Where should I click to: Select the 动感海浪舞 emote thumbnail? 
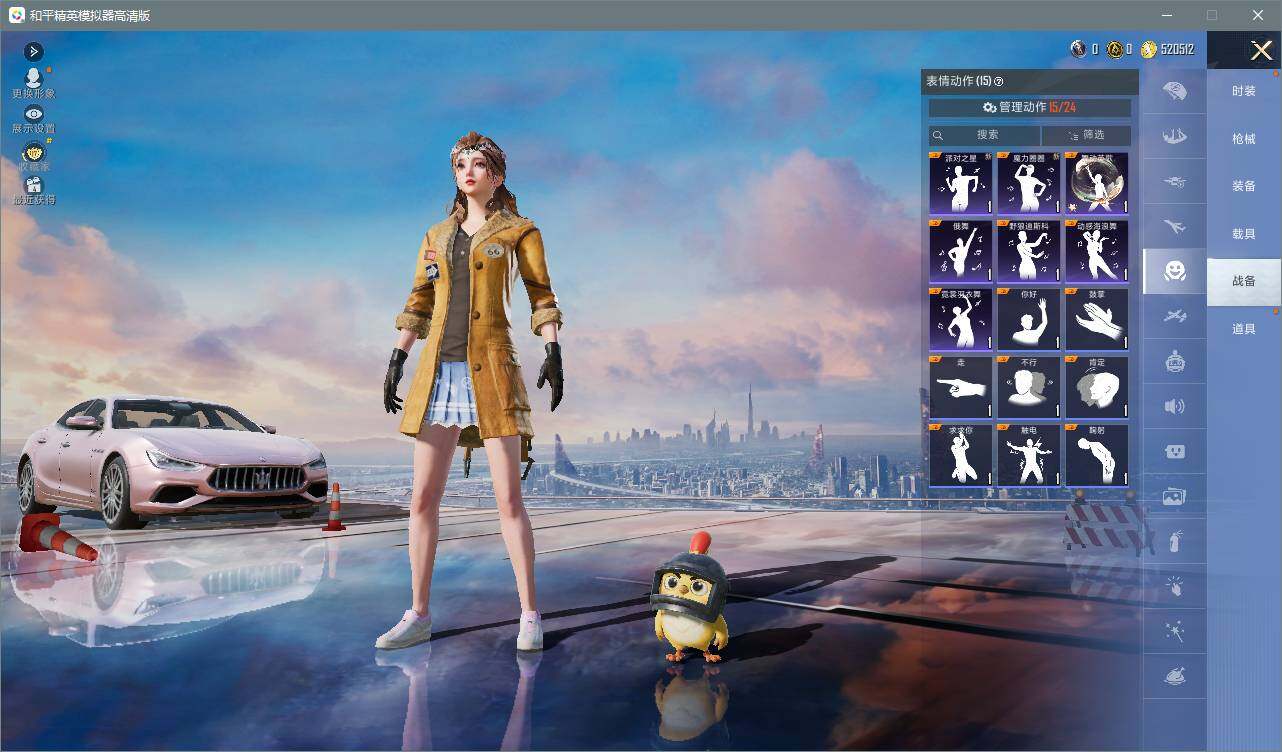point(1097,251)
